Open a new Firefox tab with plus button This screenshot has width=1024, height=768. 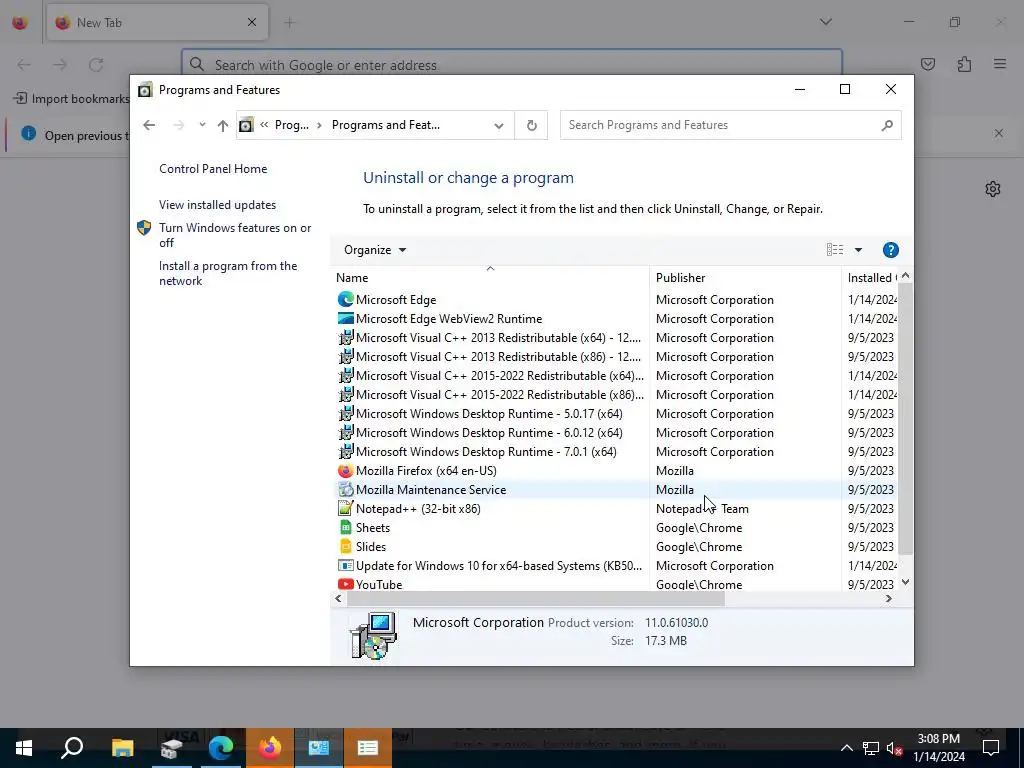click(289, 22)
